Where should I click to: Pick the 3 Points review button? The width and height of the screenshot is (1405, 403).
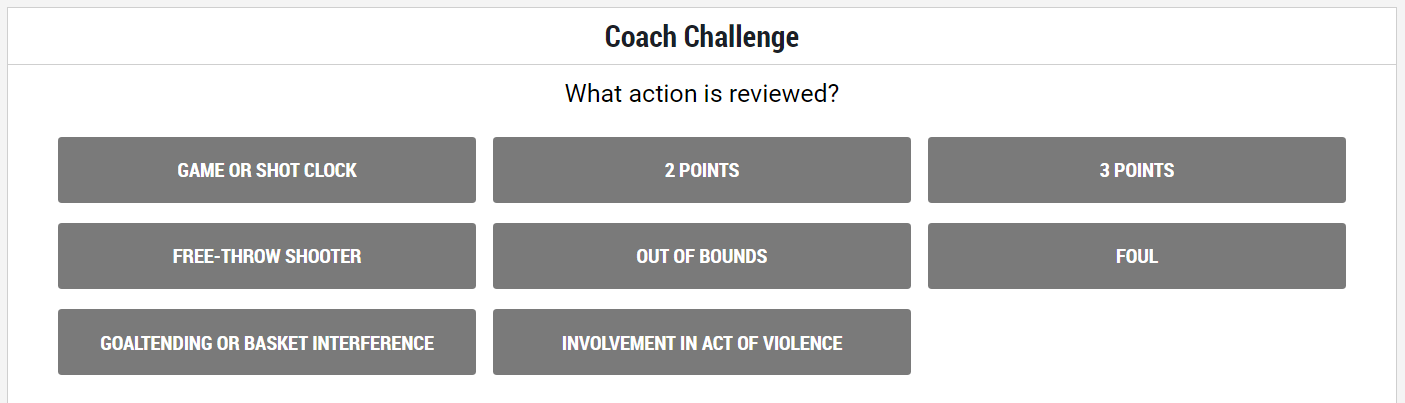[x=1137, y=170]
